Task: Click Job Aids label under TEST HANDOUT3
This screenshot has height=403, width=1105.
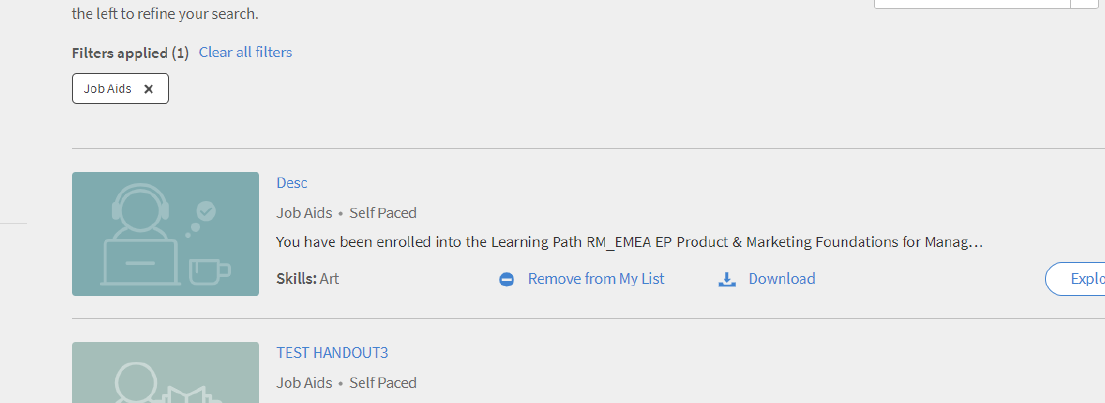Action: [x=304, y=383]
